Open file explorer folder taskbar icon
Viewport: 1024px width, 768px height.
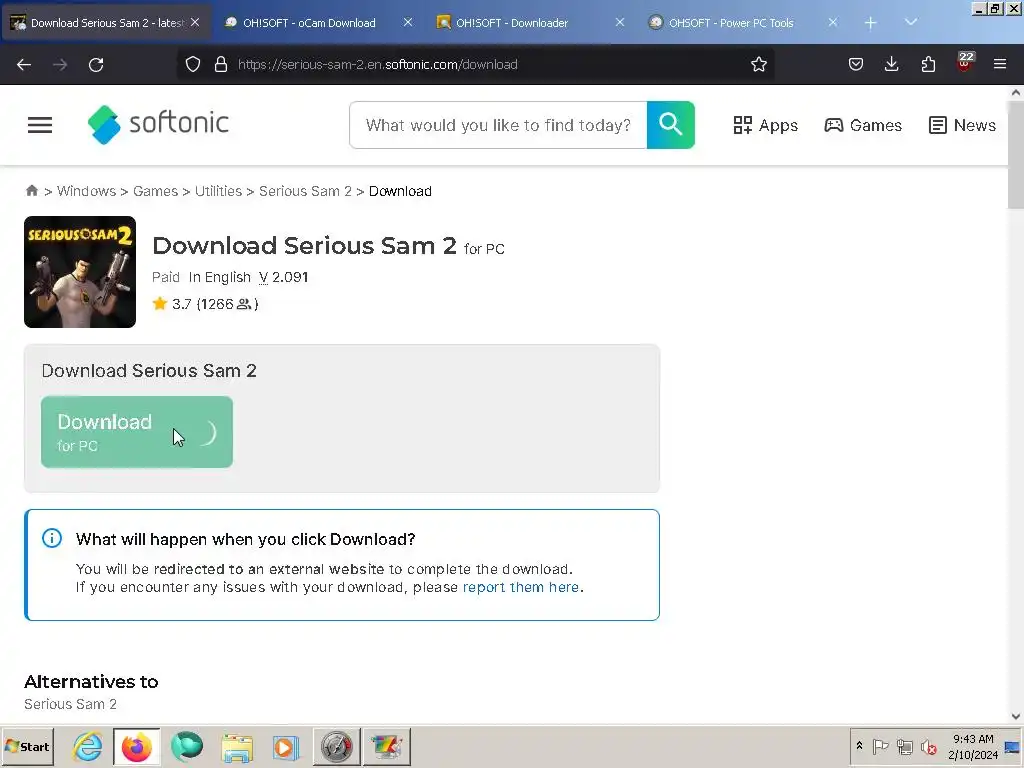[237, 747]
